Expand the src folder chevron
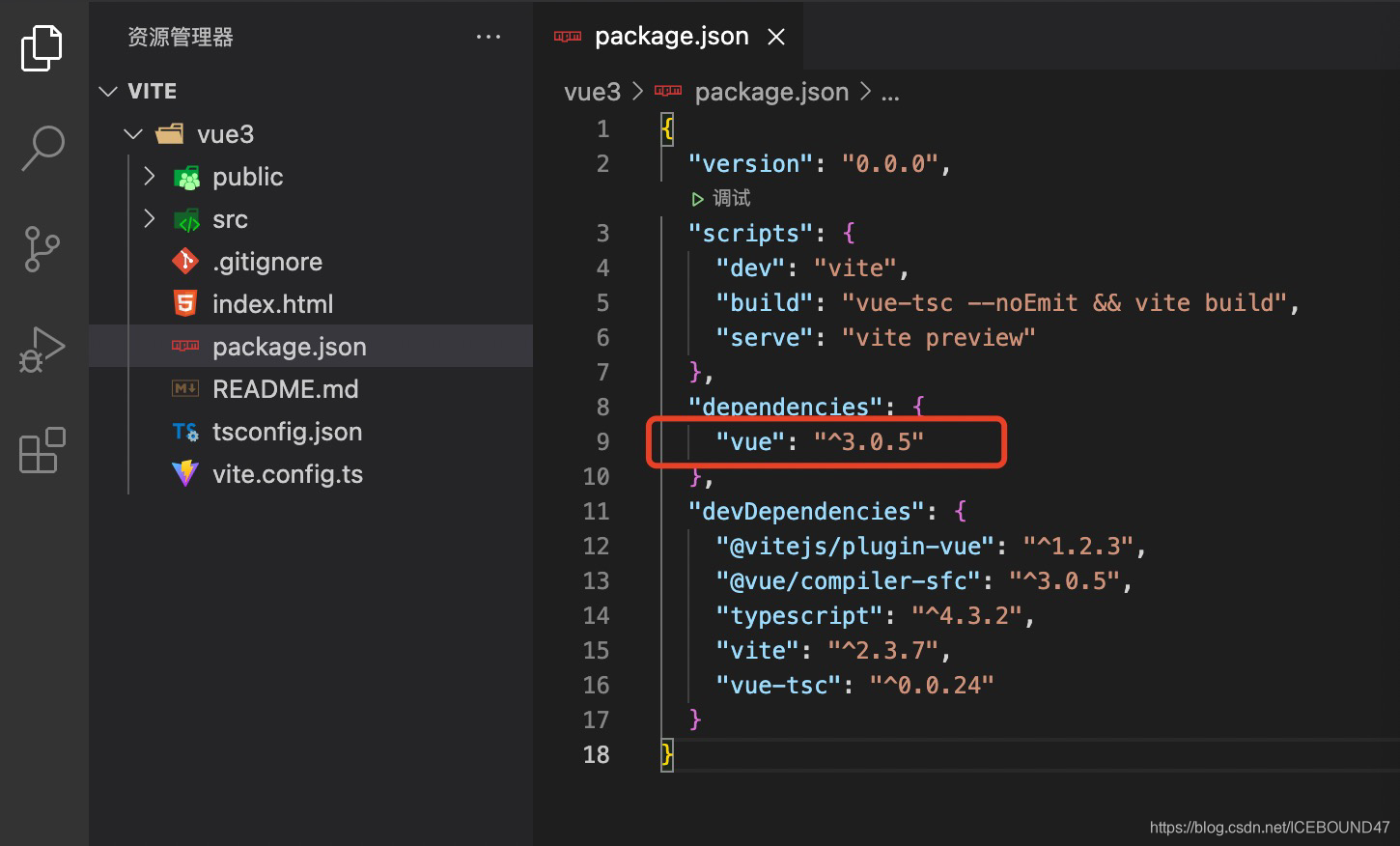Screen dimensions: 1400x846 tap(150, 218)
